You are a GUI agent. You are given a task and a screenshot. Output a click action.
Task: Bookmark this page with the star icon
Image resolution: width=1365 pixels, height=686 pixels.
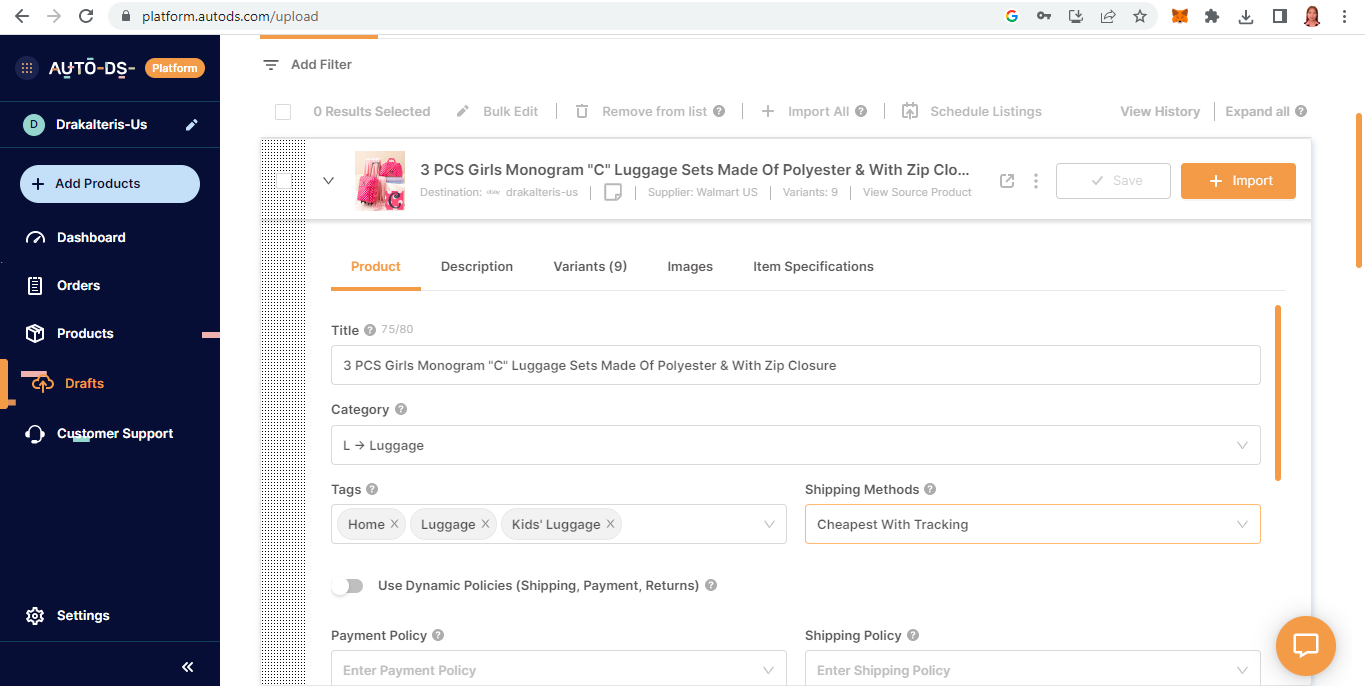[1140, 16]
